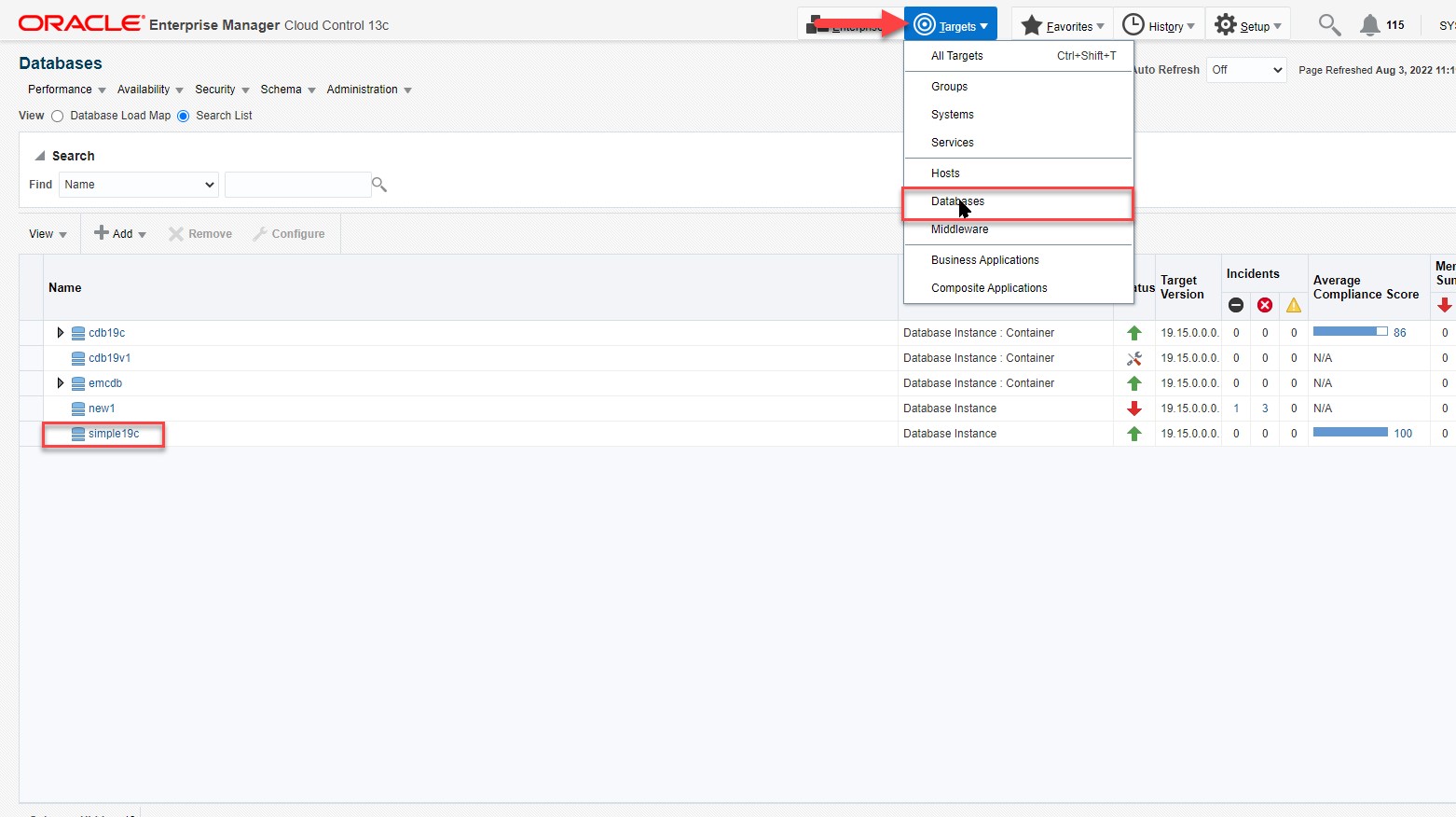Click the cdb19v1 blackout wrench status icon
The height and width of the screenshot is (817, 1456).
pyautogui.click(x=1134, y=358)
